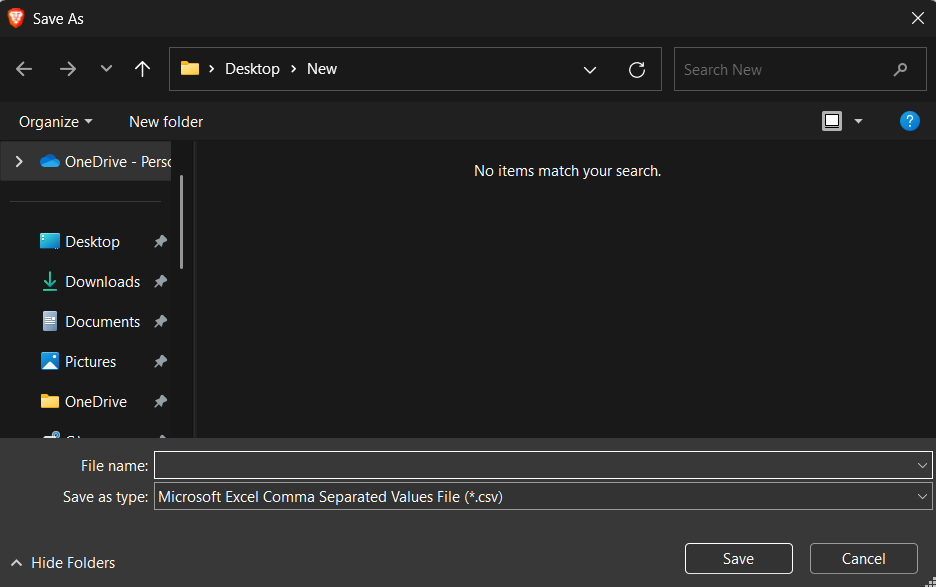The height and width of the screenshot is (587, 936).
Task: Click New folder in toolbar
Action: click(166, 121)
